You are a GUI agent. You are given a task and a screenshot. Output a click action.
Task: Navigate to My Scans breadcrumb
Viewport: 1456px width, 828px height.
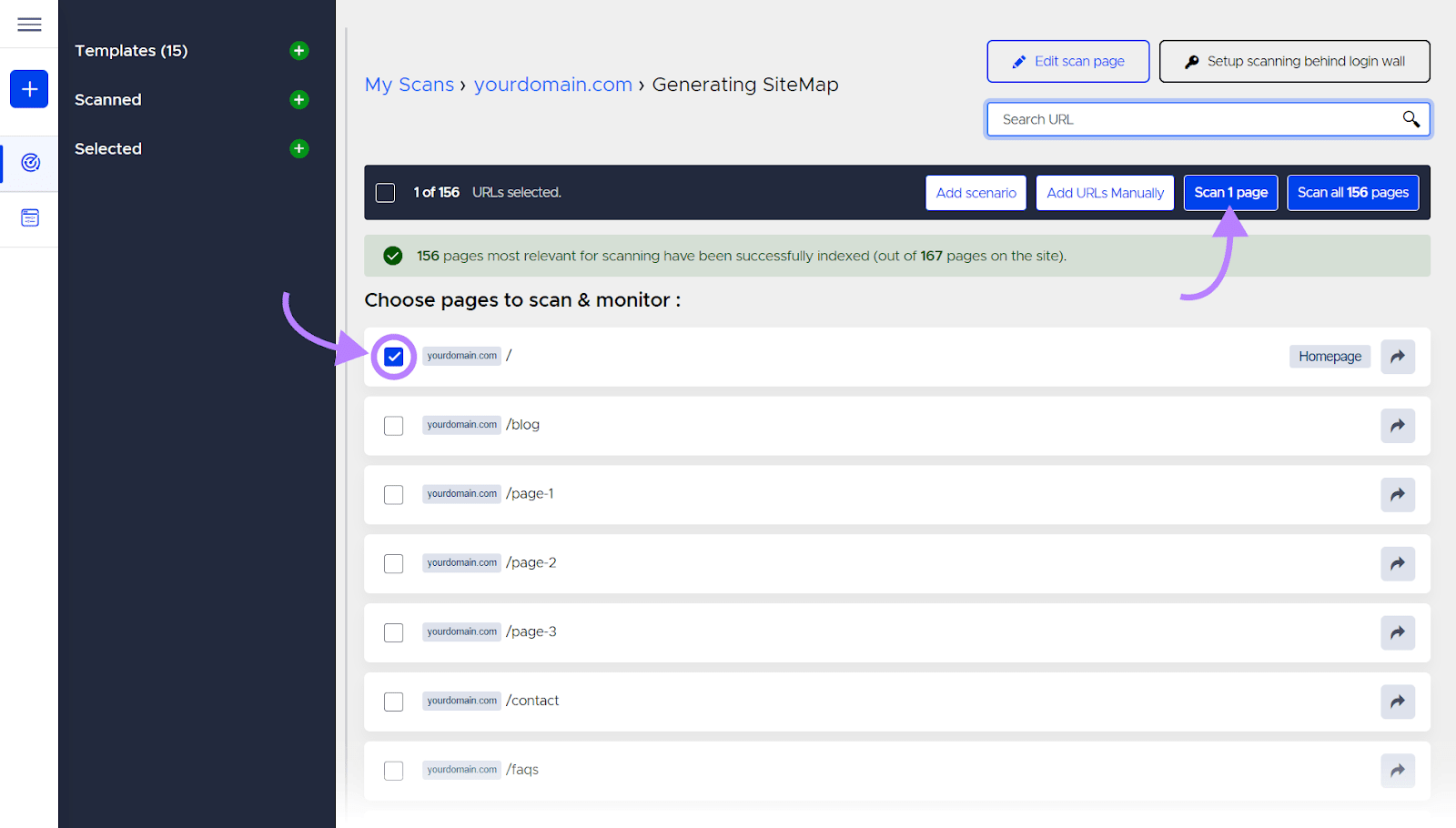point(409,84)
